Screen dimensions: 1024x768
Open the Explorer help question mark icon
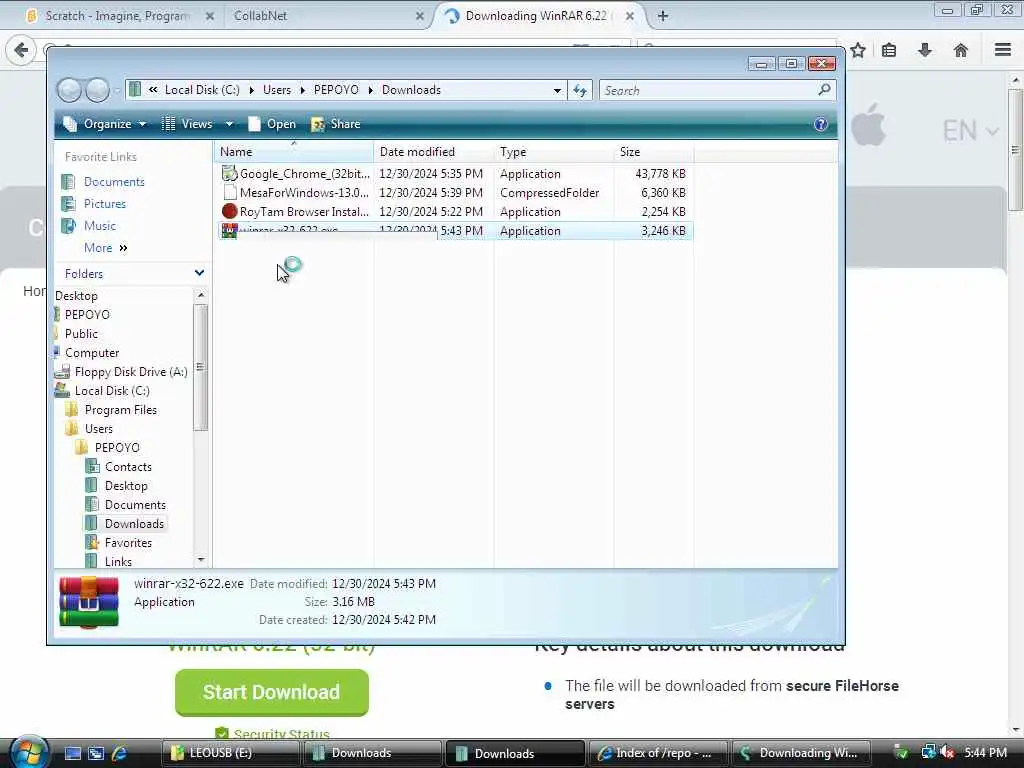tap(821, 124)
